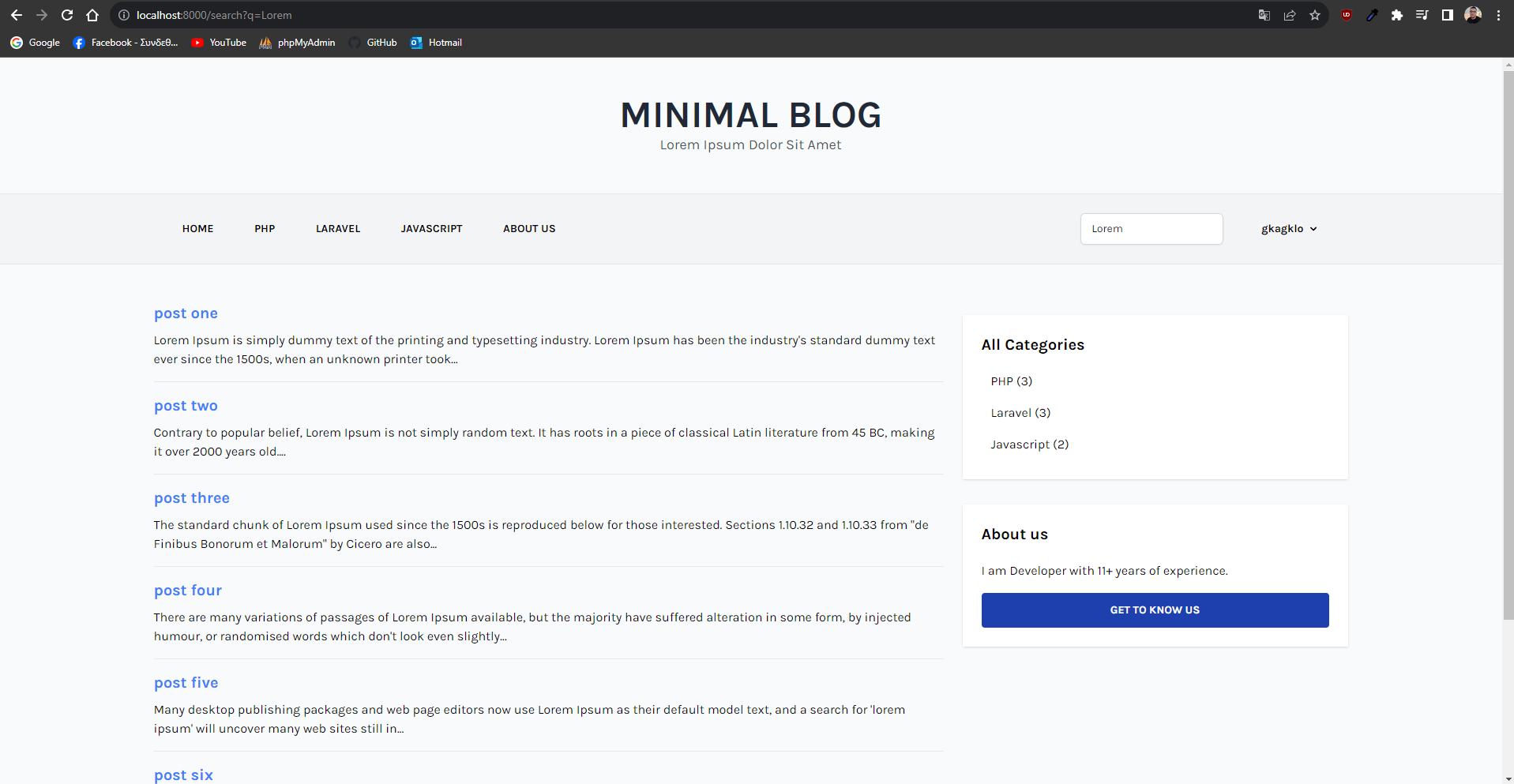Click the share page icon
1514x784 pixels.
[x=1290, y=15]
